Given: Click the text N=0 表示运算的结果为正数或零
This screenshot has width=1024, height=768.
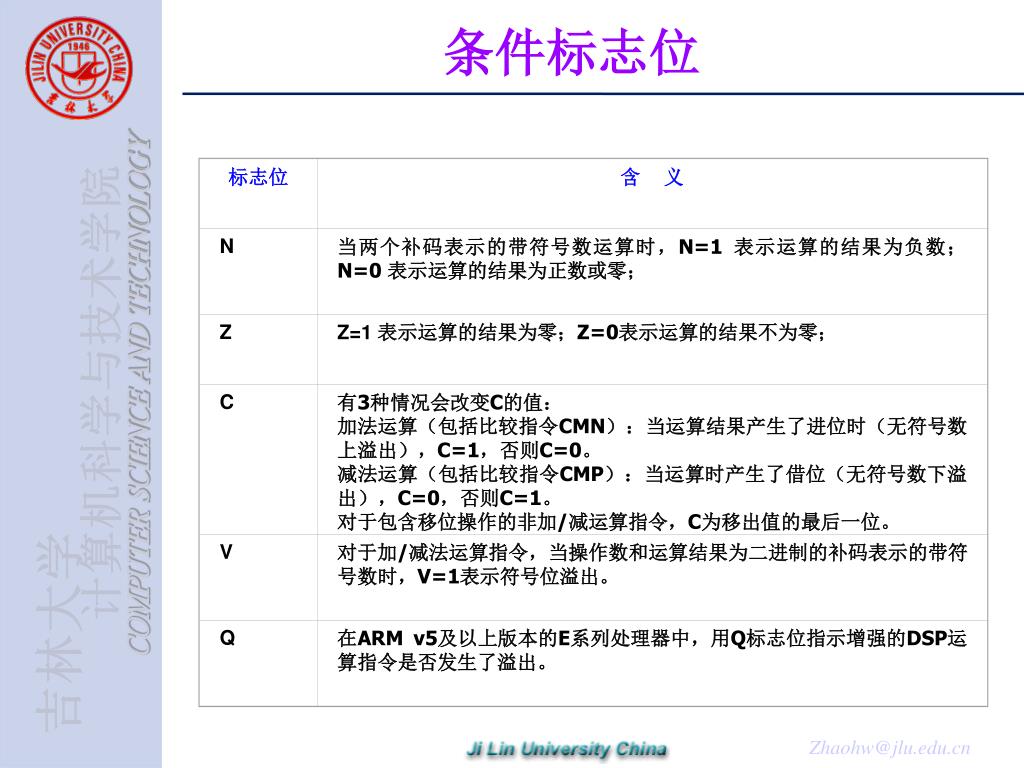Looking at the screenshot, I should click(x=485, y=270).
